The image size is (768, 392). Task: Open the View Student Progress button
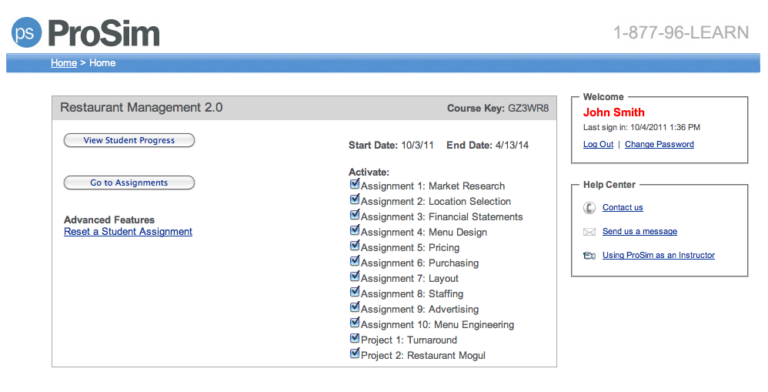point(129,140)
